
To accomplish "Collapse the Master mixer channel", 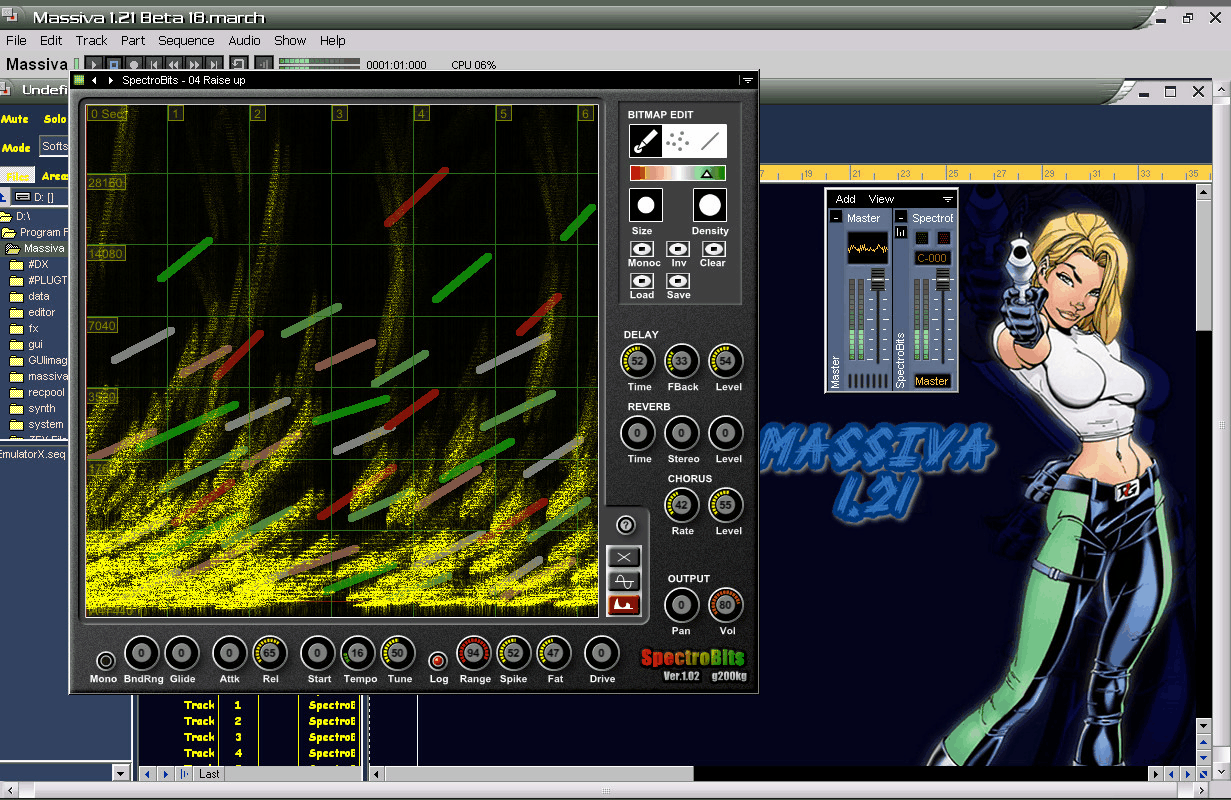I will tap(836, 218).
